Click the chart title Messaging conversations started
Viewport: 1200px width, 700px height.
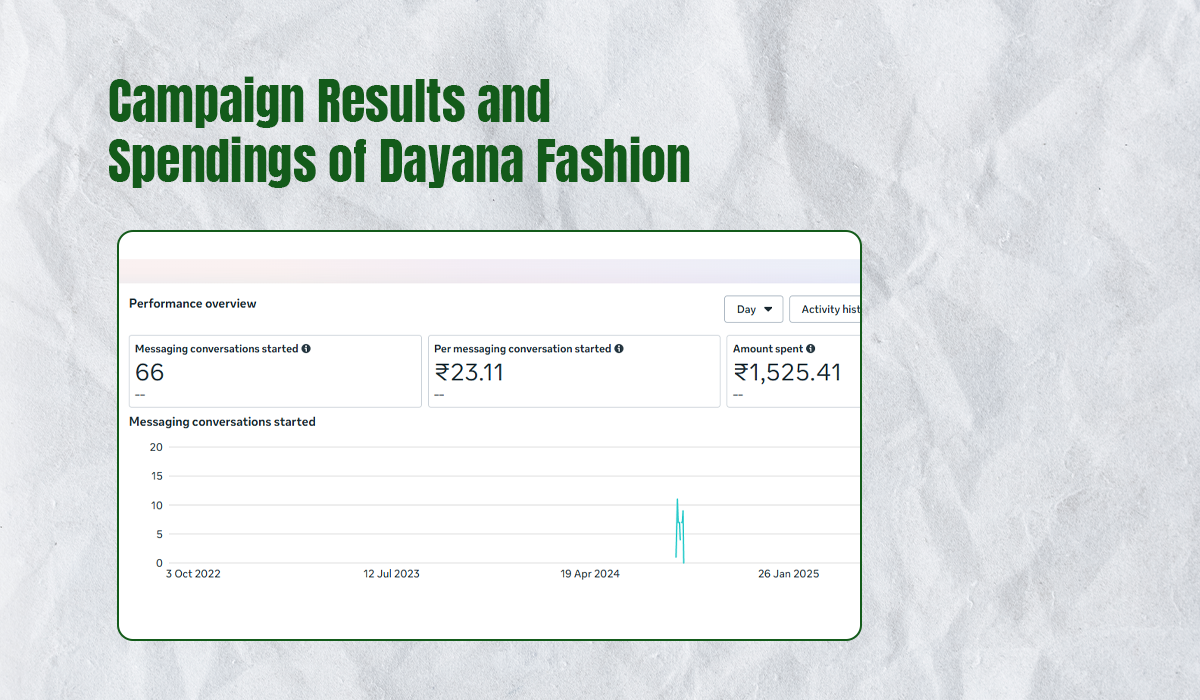pos(222,422)
